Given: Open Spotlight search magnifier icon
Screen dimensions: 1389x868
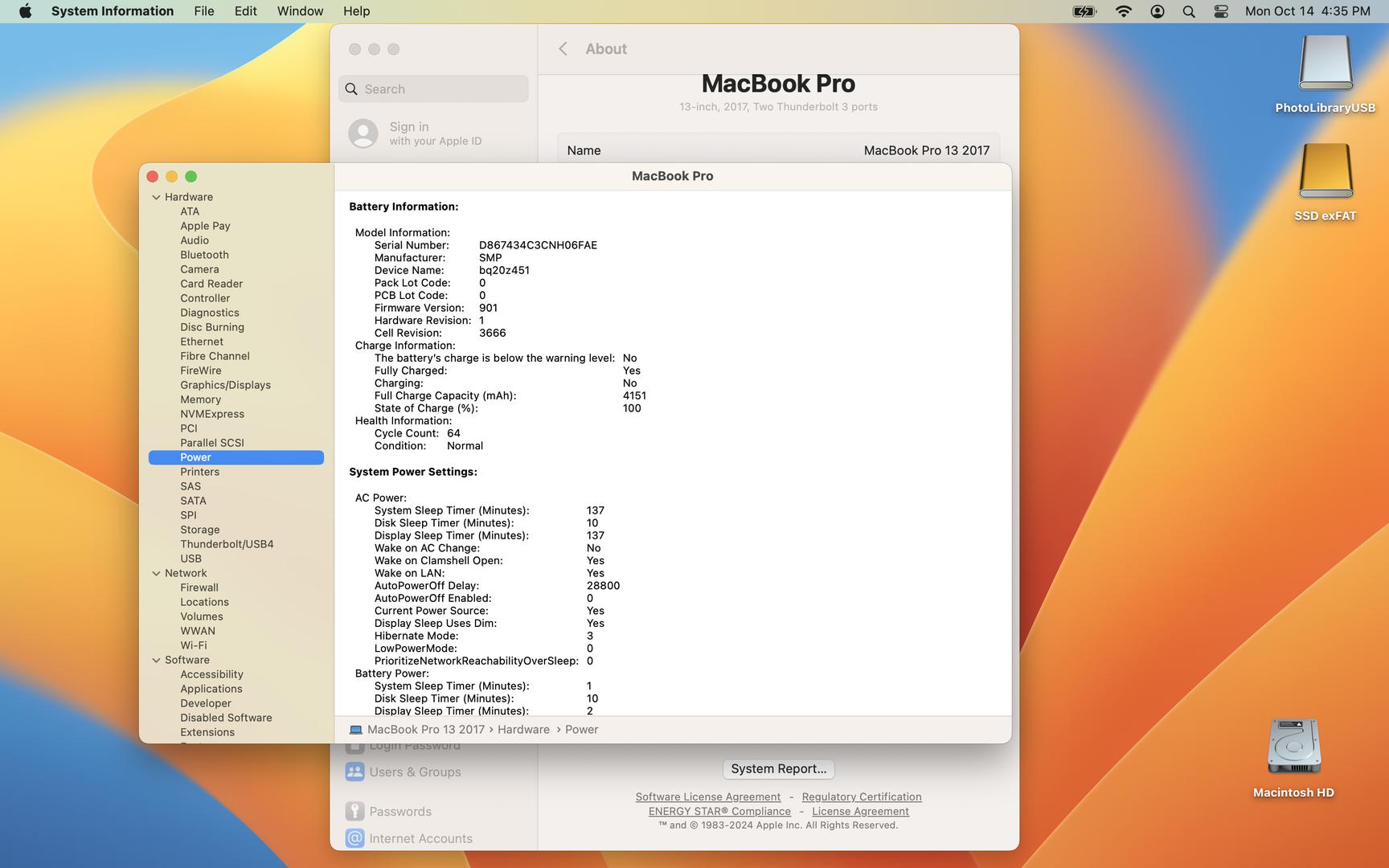Looking at the screenshot, I should pos(1189,11).
